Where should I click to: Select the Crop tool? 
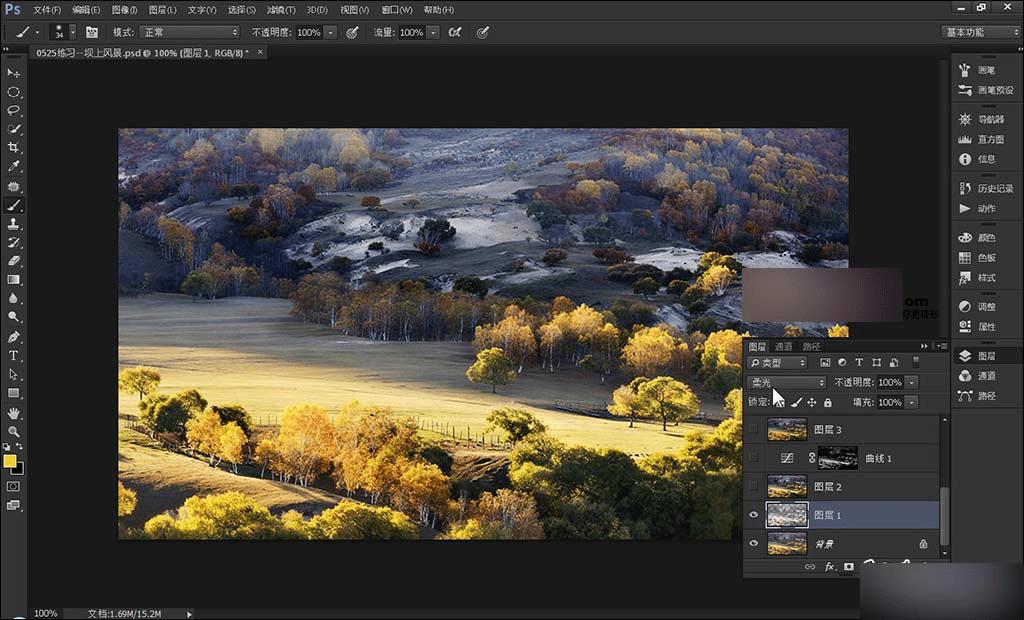(x=14, y=147)
